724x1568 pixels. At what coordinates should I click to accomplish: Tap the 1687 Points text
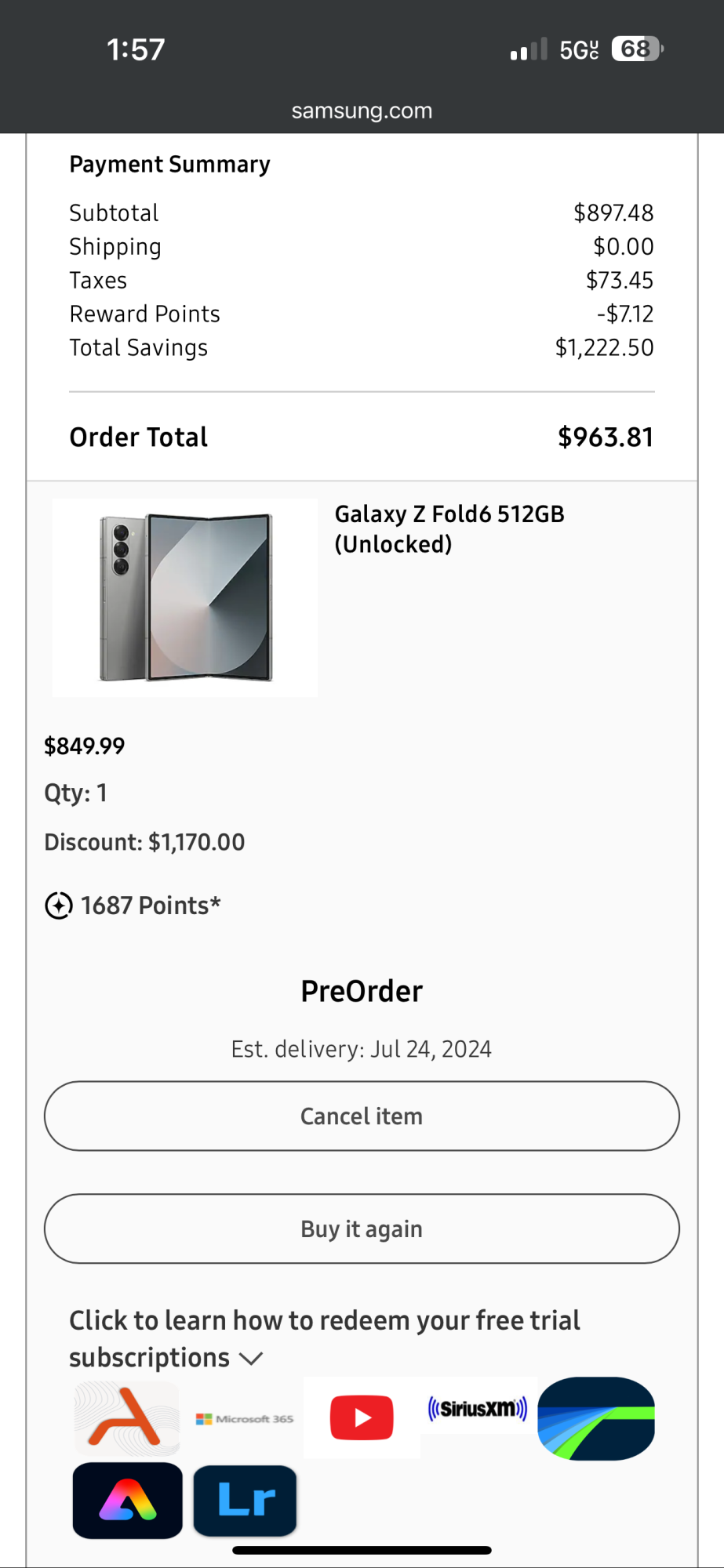[151, 906]
